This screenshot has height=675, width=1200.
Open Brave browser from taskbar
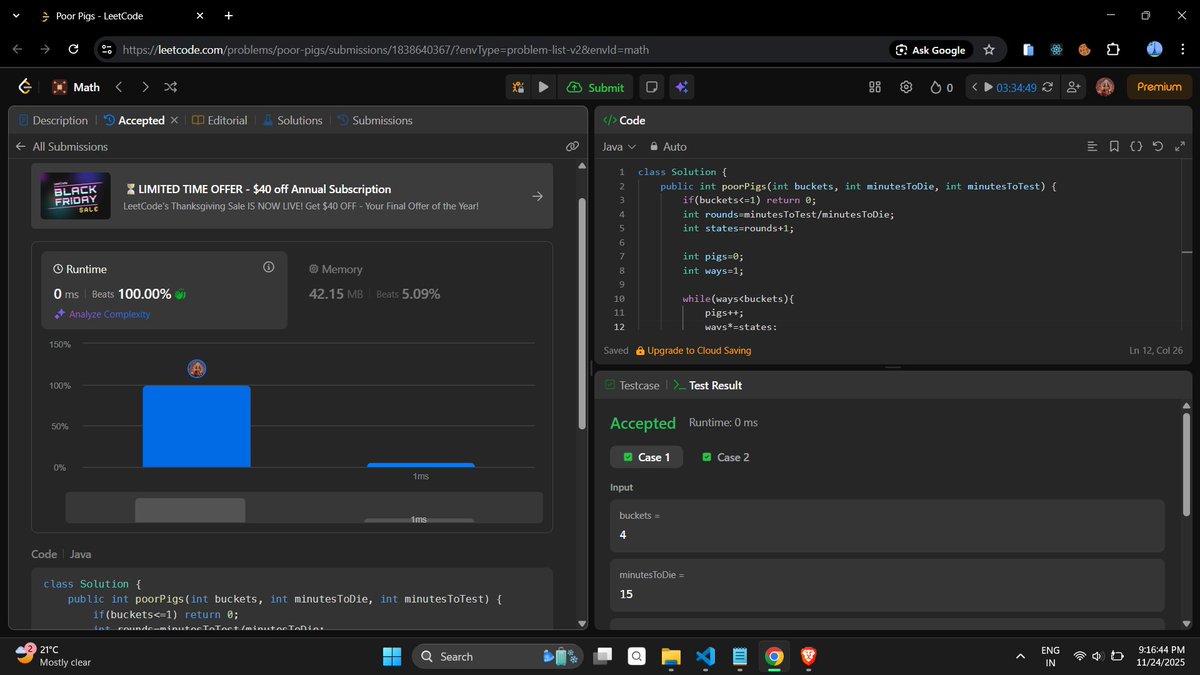coord(807,656)
